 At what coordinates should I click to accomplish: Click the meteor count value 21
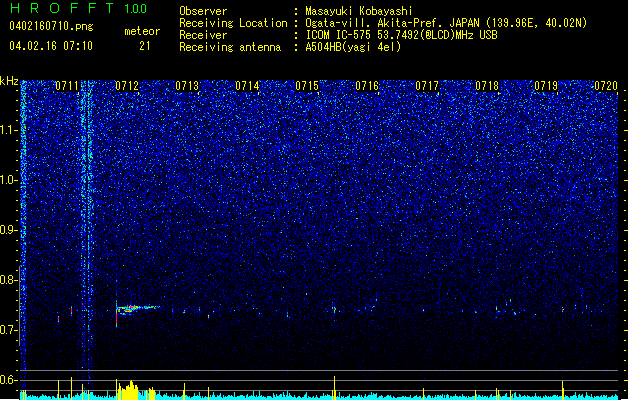[x=145, y=46]
